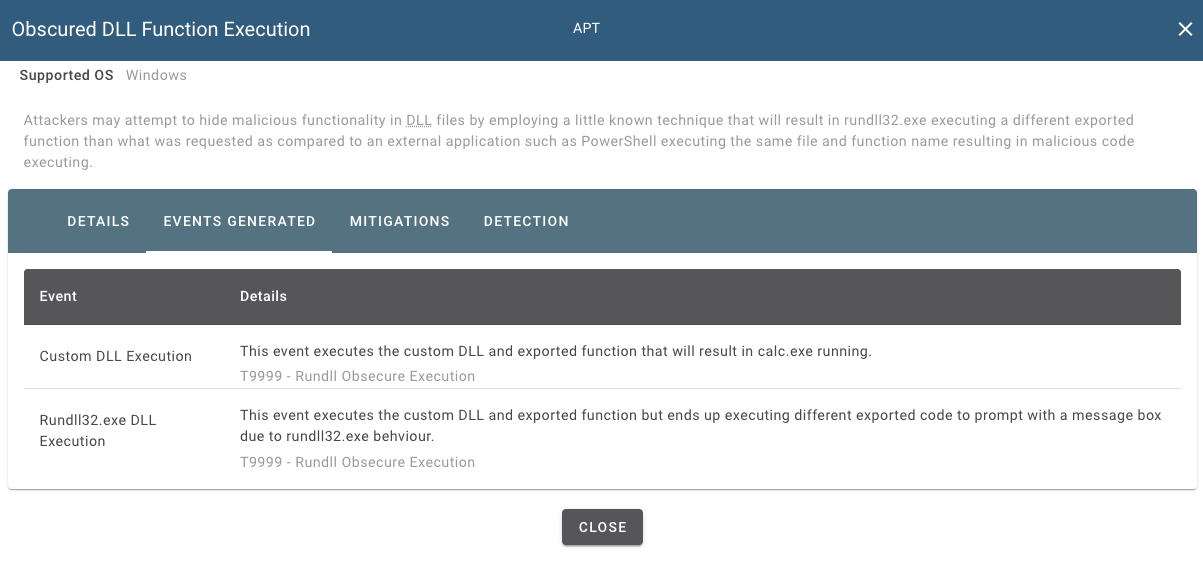Click the underlined DLL abbreviation in description
The width and height of the screenshot is (1203, 564).
(x=419, y=120)
